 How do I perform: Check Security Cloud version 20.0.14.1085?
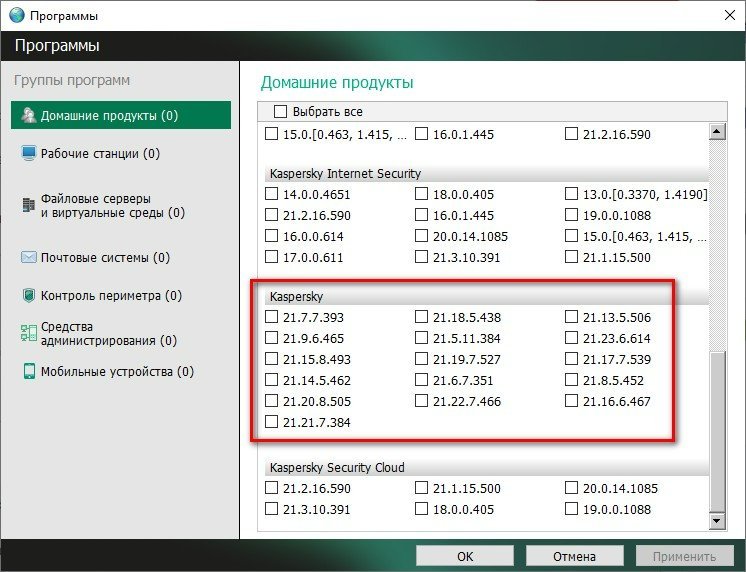[571, 488]
